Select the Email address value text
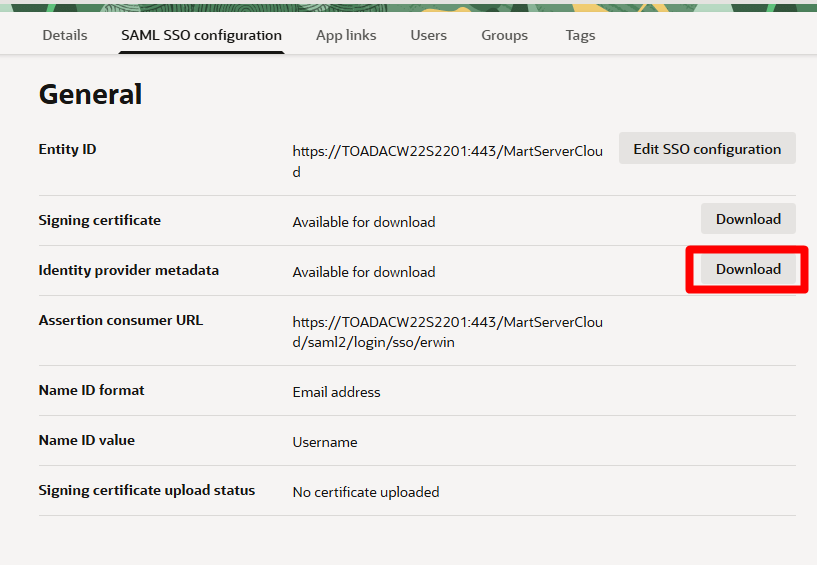 336,392
